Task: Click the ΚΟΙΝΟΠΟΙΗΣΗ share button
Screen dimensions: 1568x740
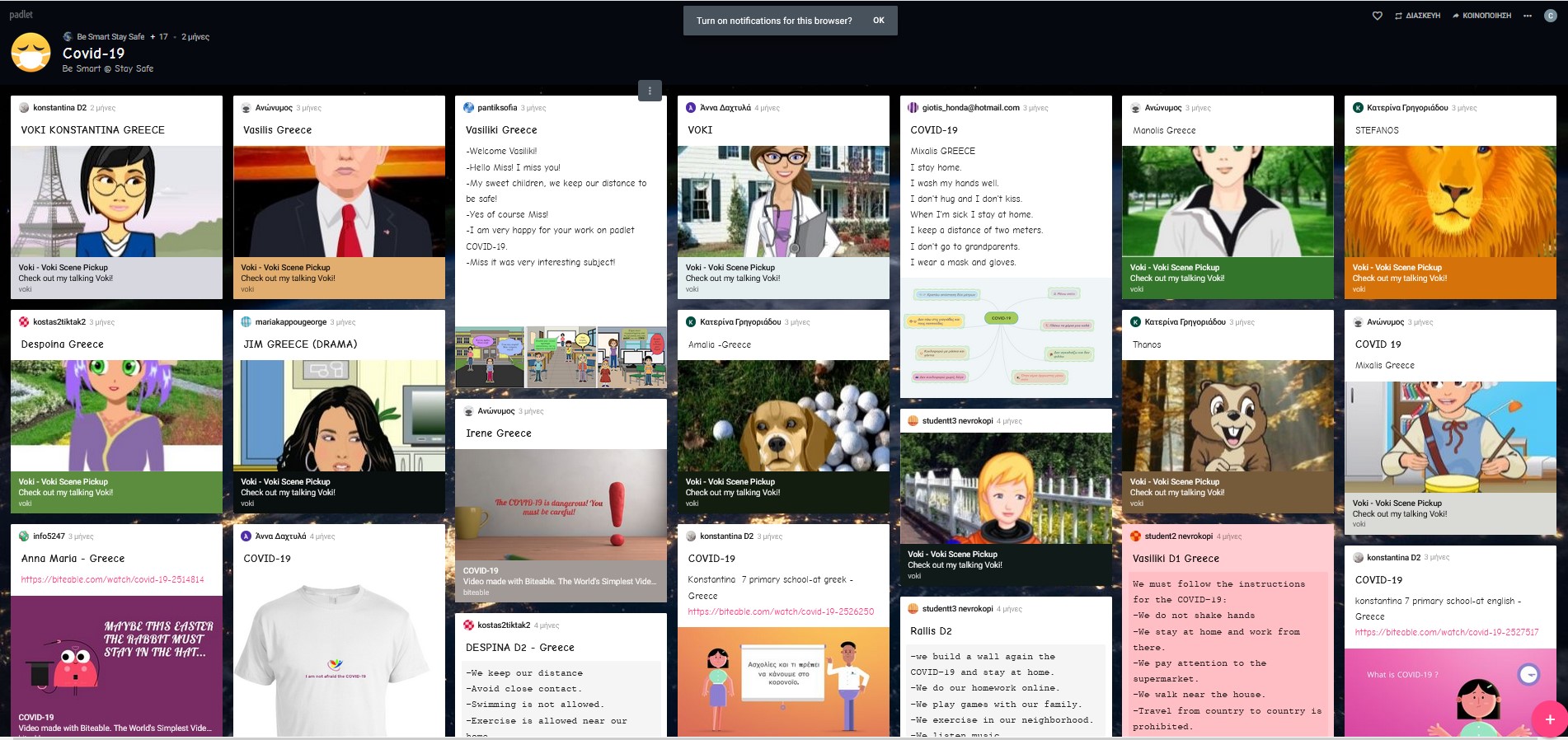Action: pos(1481,16)
